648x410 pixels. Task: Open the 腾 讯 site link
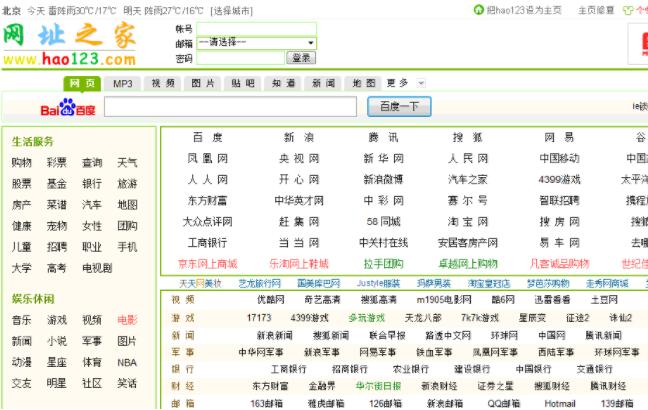[383, 138]
